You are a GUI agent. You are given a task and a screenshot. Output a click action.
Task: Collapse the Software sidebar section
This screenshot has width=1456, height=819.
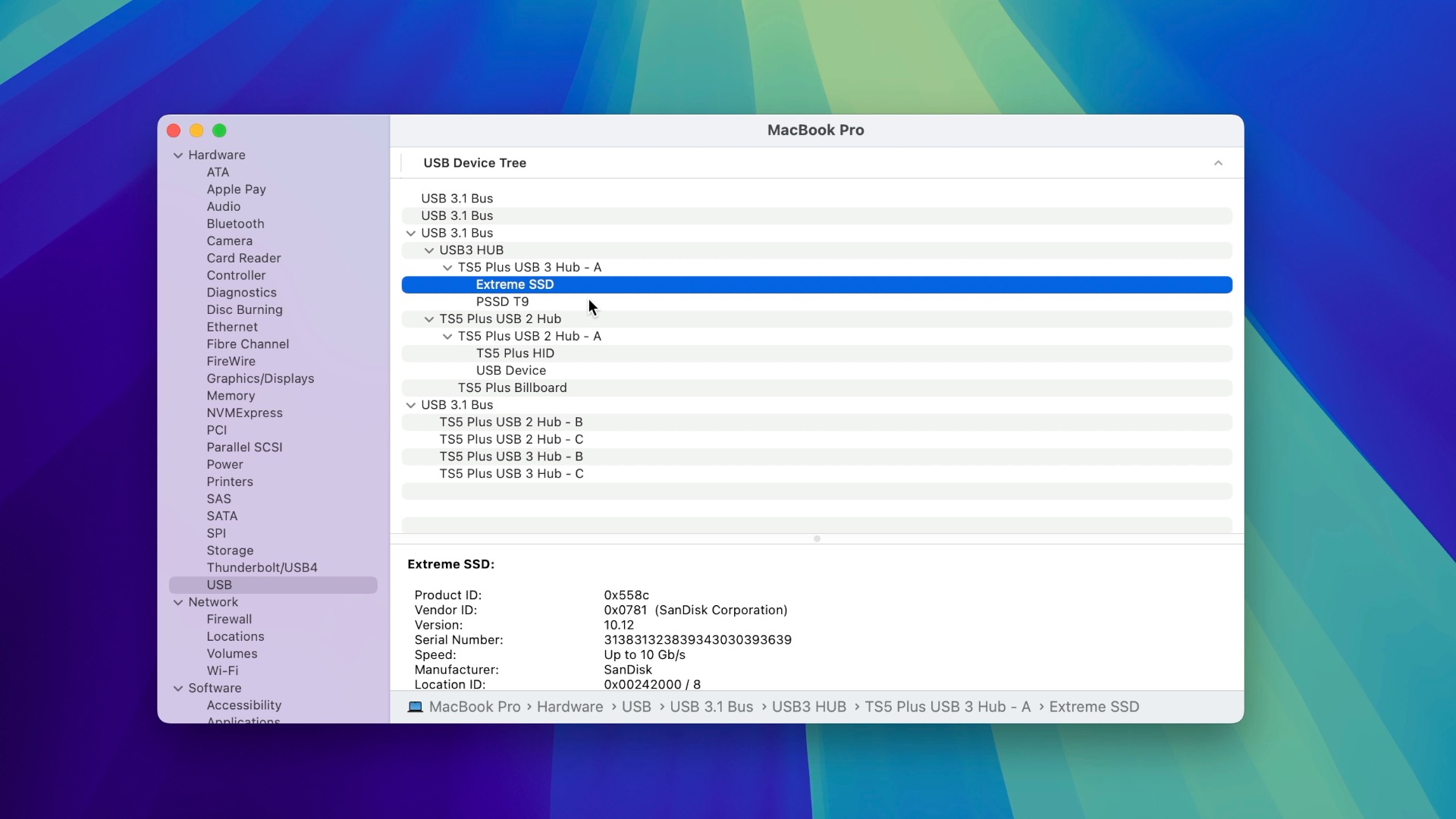click(x=178, y=689)
